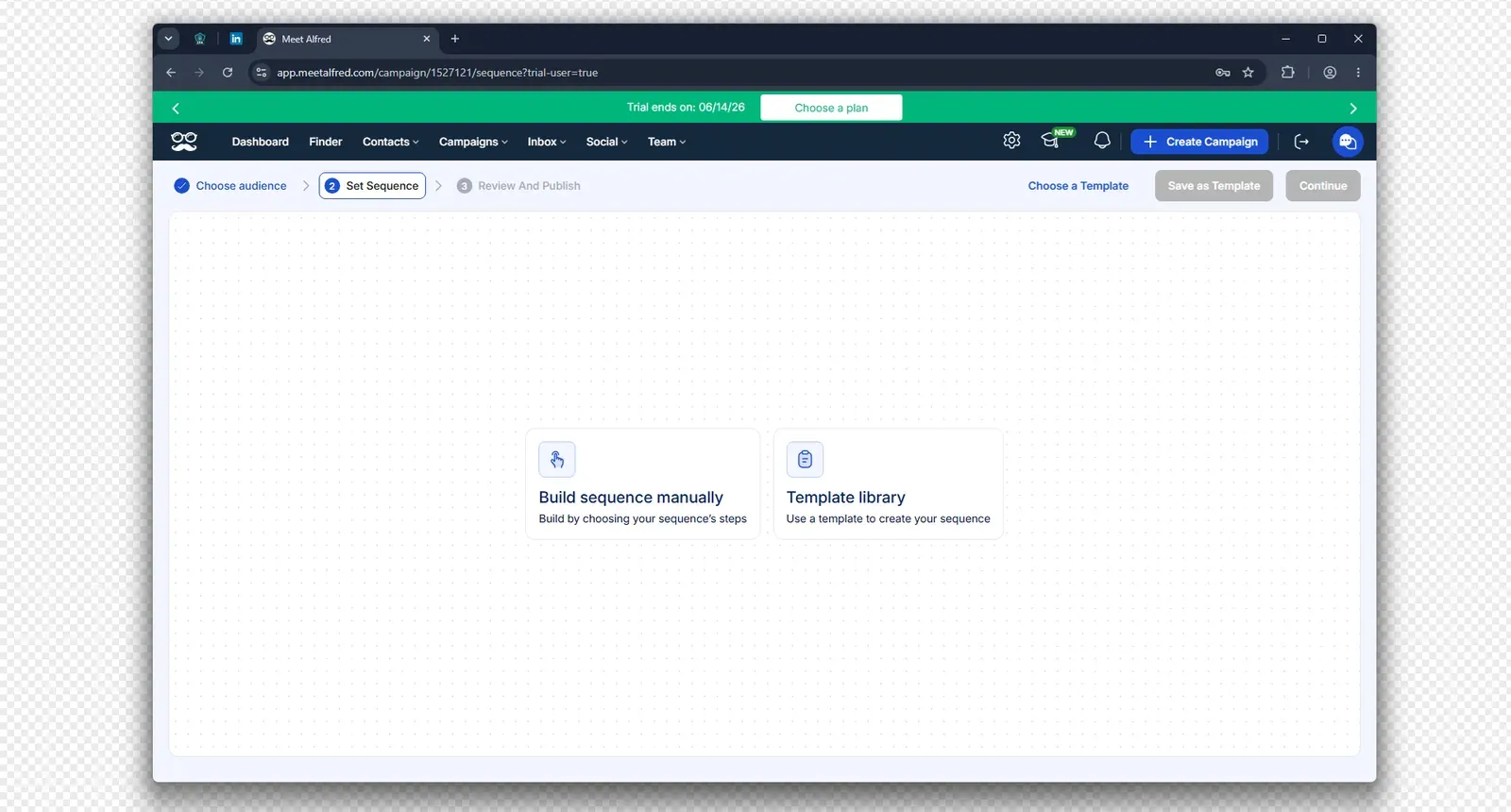Select the Review And Publish step

518,186
